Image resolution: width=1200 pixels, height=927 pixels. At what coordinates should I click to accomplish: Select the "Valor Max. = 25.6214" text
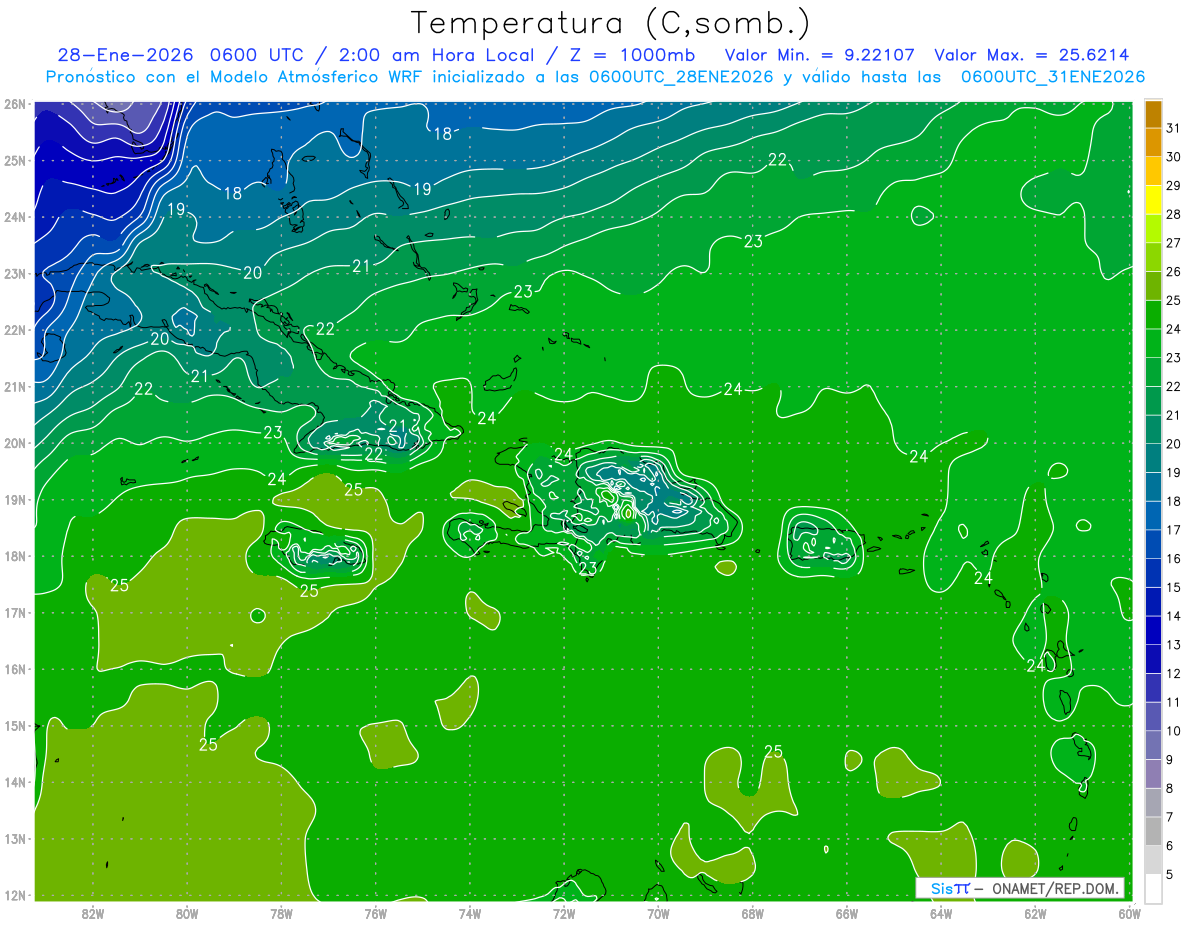pyautogui.click(x=1033, y=55)
